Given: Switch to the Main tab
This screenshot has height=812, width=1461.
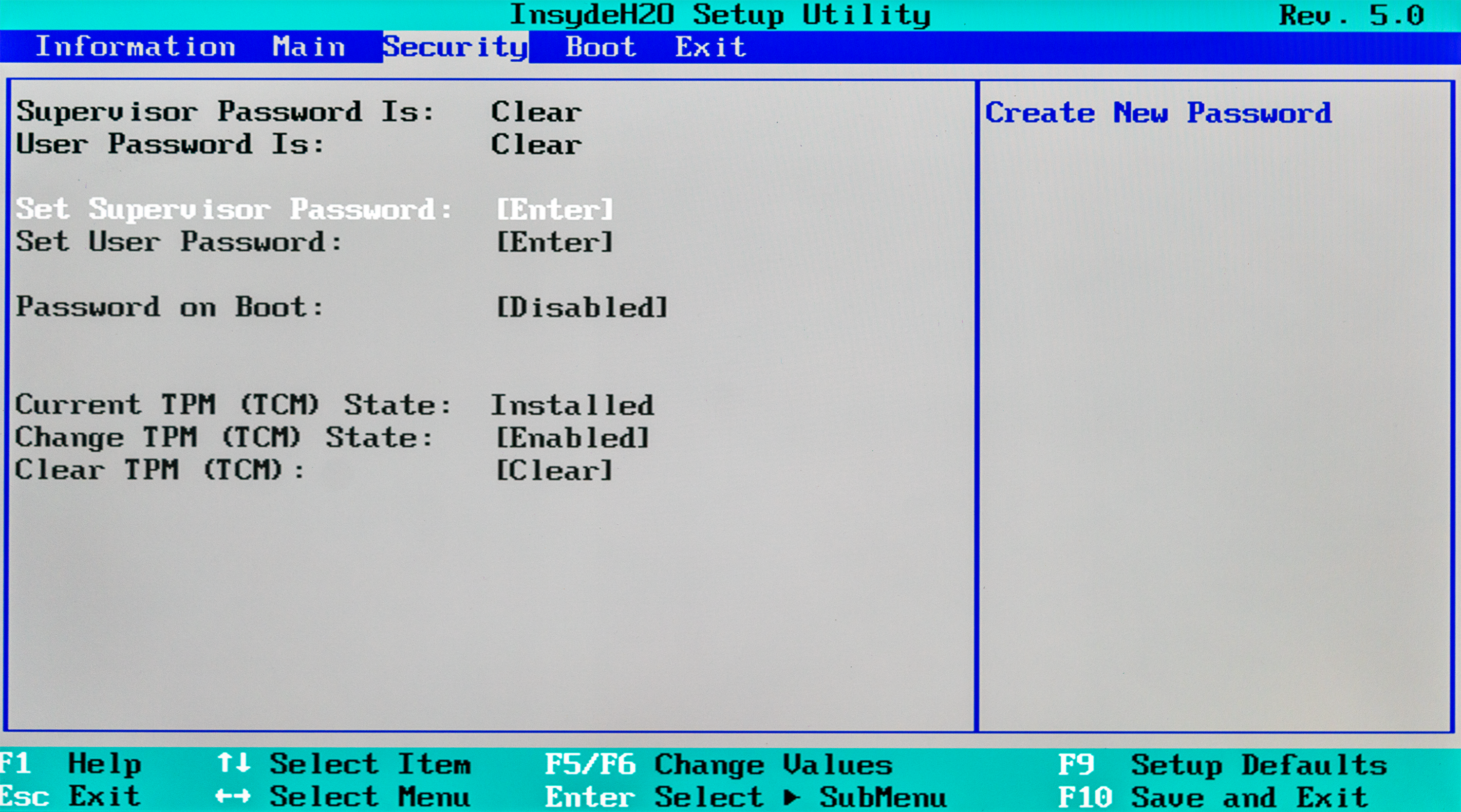Looking at the screenshot, I should [309, 47].
